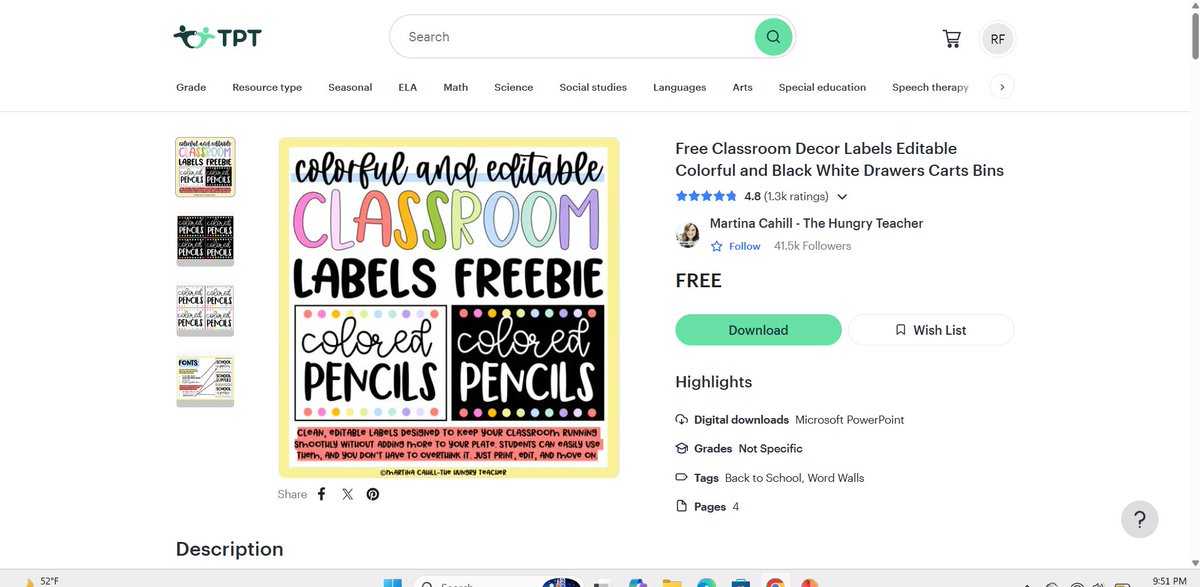Image resolution: width=1200 pixels, height=587 pixels.
Task: Open the Seasonal menu
Action: click(x=350, y=87)
